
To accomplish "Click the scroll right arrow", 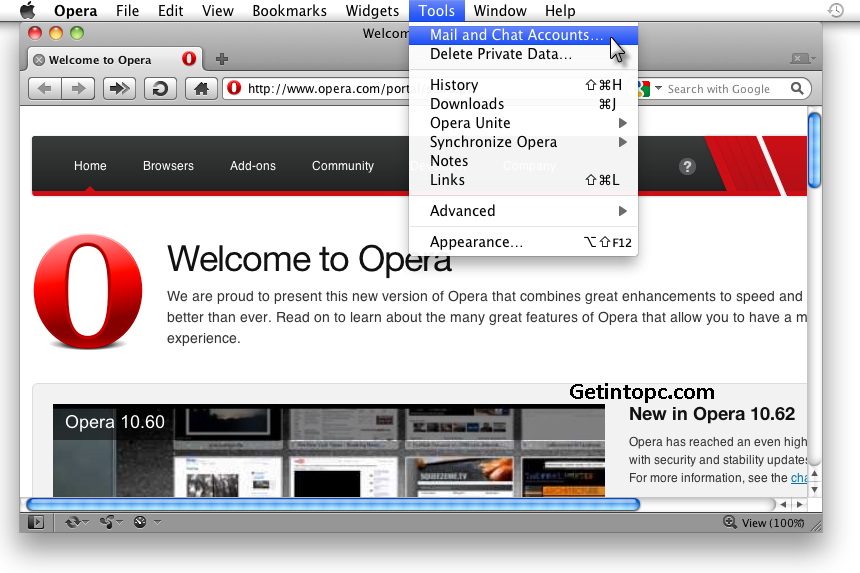I will click(800, 504).
